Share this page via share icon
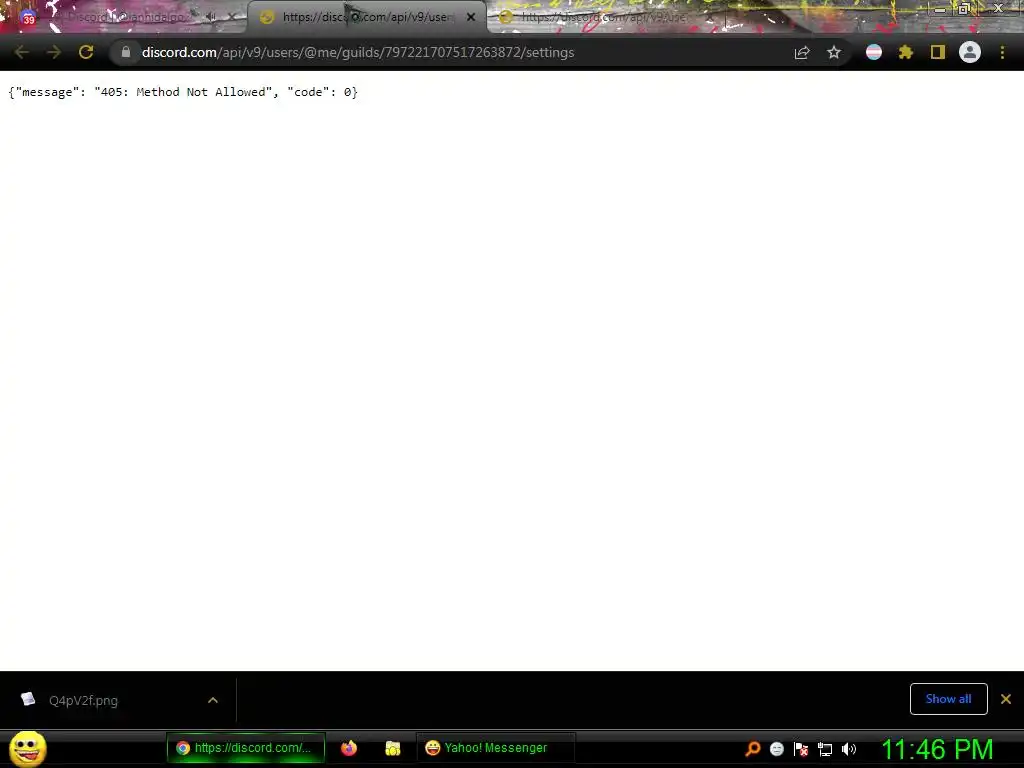The image size is (1024, 768). (802, 52)
